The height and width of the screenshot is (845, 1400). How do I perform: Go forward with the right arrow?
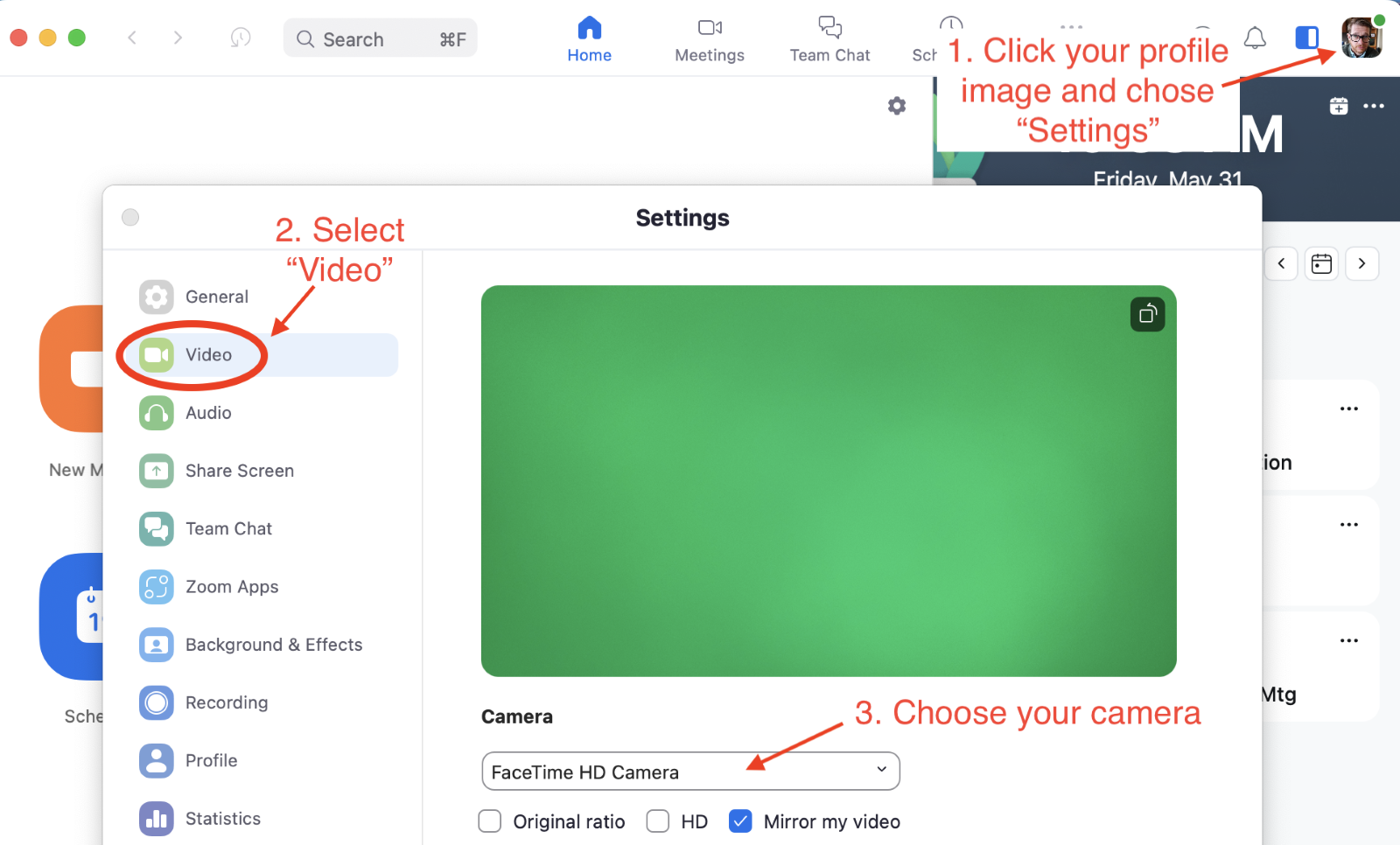178,38
